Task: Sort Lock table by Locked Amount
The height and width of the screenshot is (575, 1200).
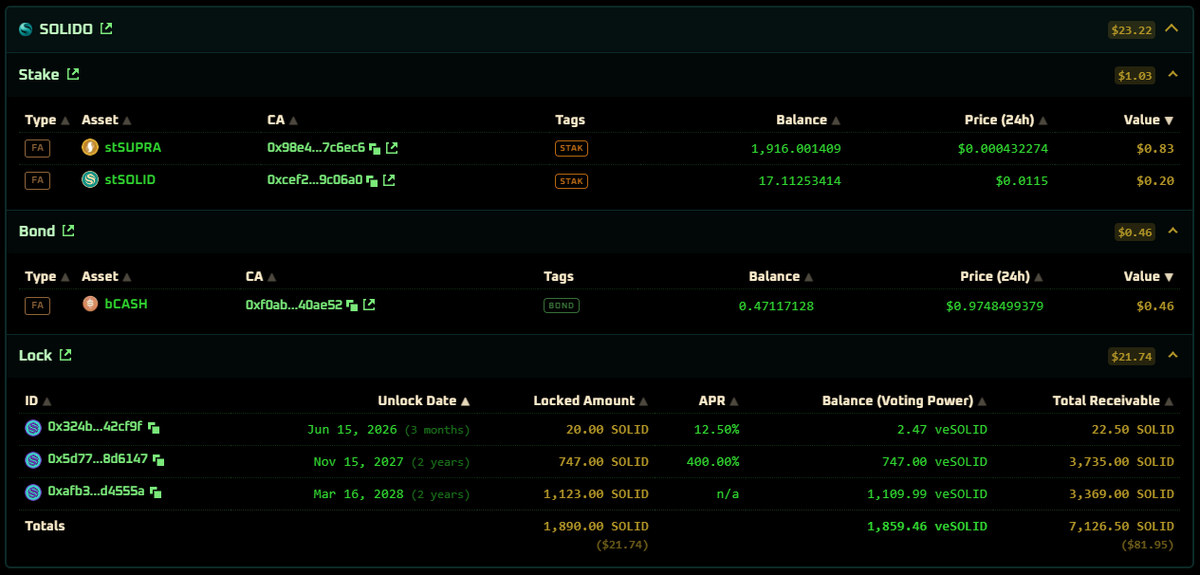Action: [591, 401]
